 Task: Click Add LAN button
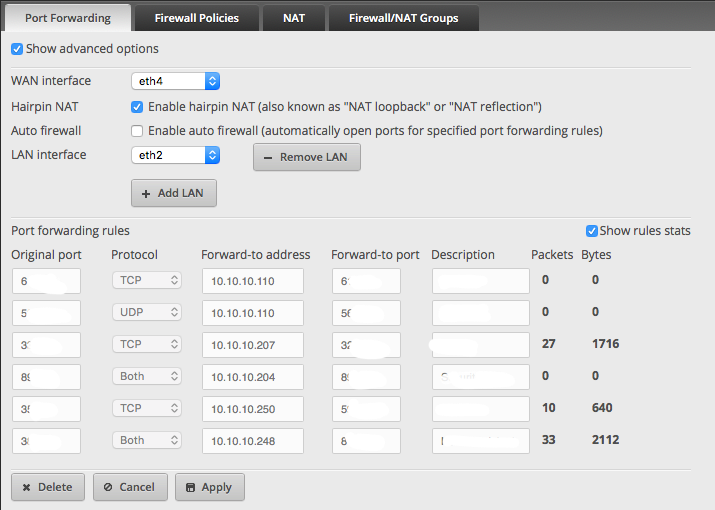pos(174,193)
